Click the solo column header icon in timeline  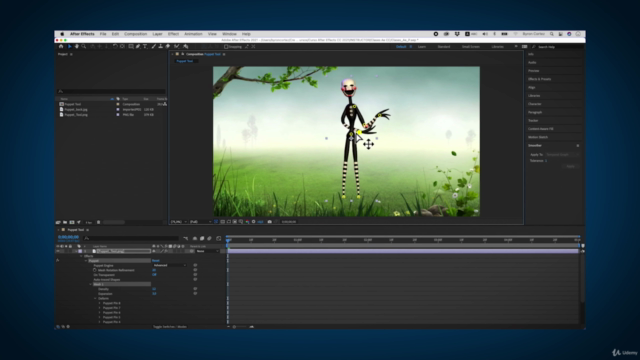(66, 246)
